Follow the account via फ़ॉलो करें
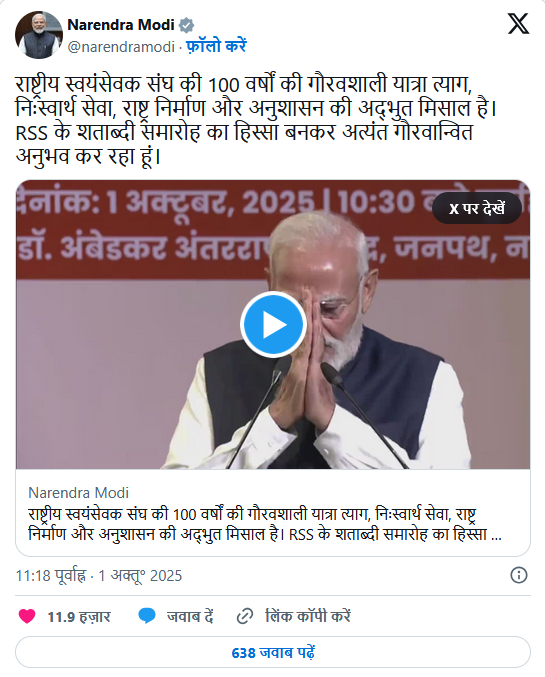 [216, 46]
